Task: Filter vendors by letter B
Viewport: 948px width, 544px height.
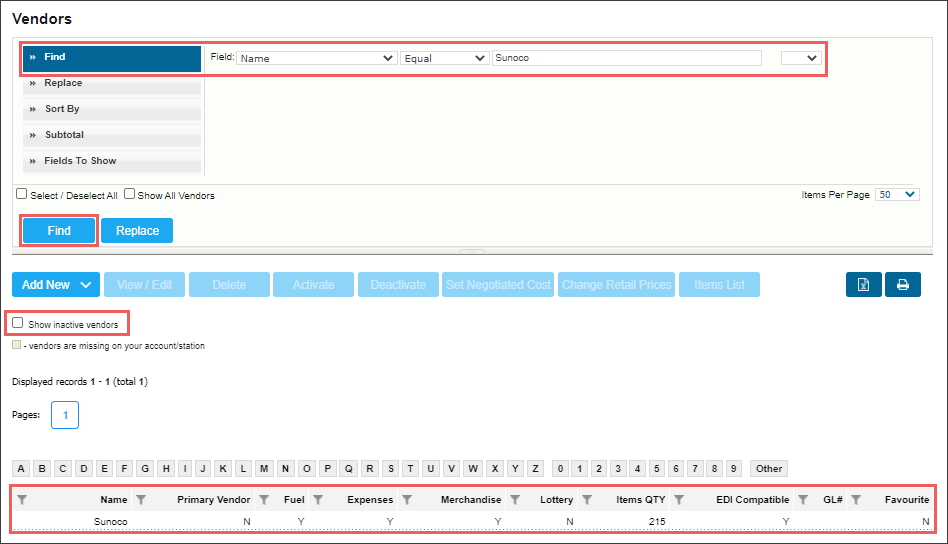Action: click(x=42, y=468)
